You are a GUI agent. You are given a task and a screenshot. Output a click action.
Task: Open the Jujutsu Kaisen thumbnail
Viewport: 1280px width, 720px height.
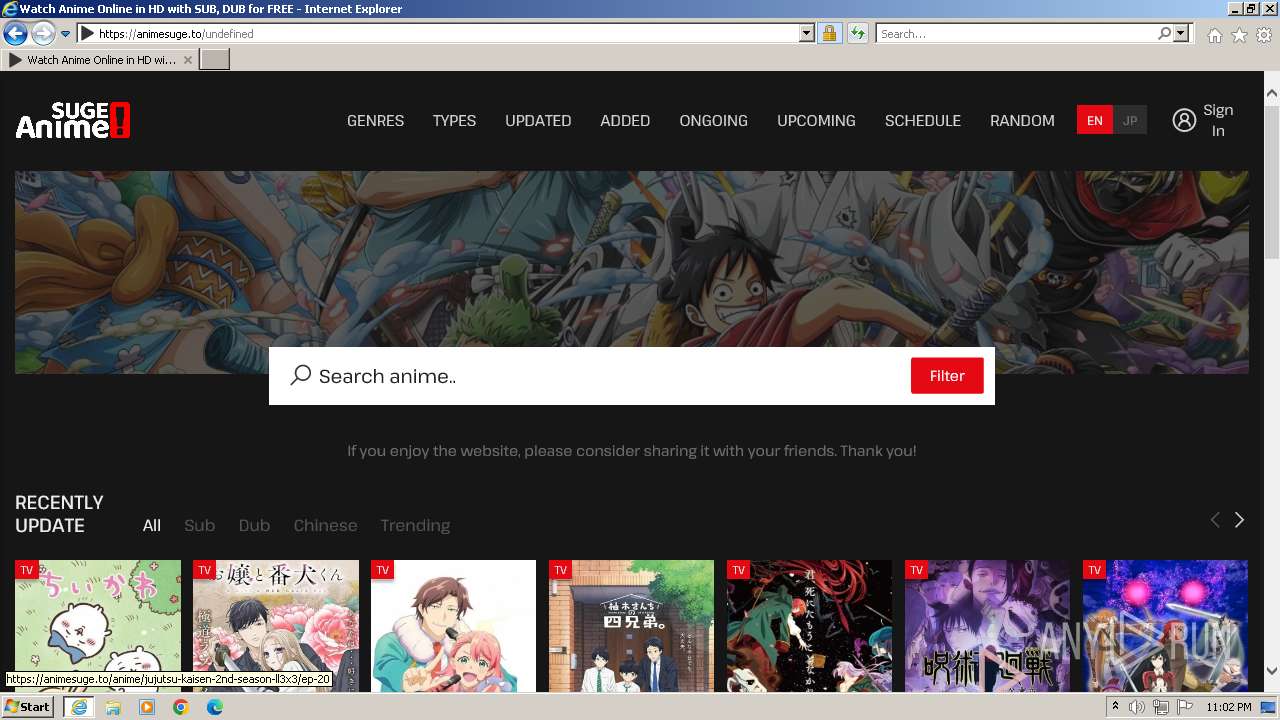[x=988, y=626]
